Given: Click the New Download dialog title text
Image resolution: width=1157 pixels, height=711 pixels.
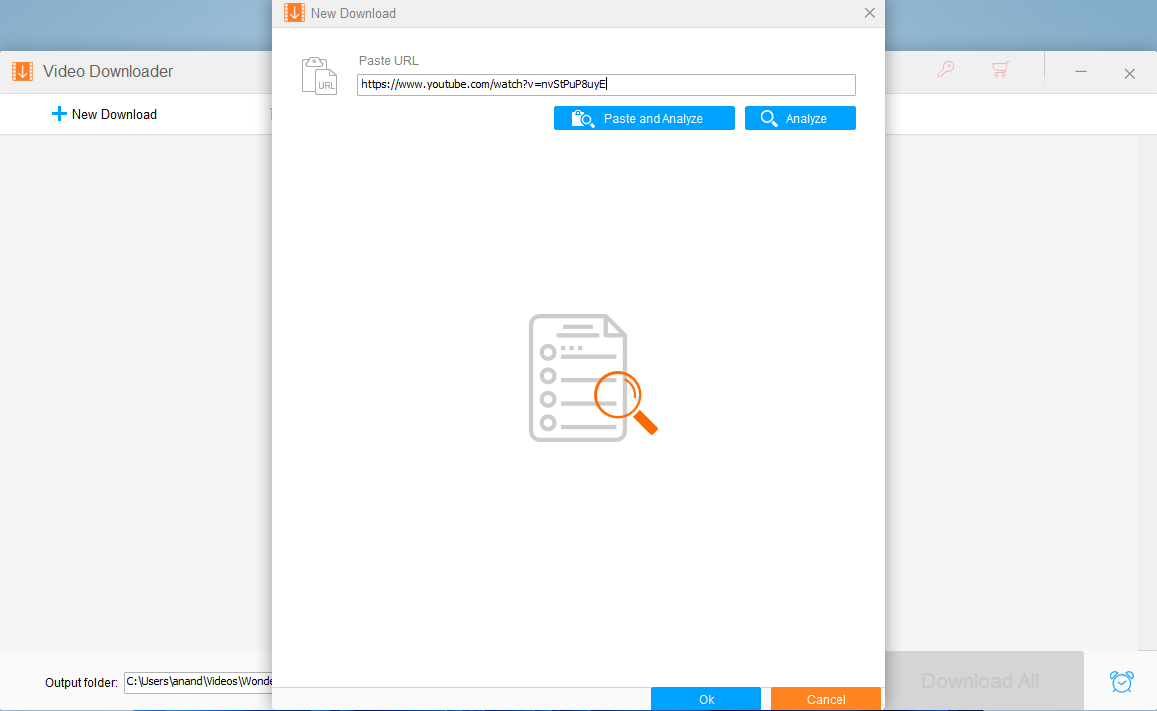Looking at the screenshot, I should point(353,14).
